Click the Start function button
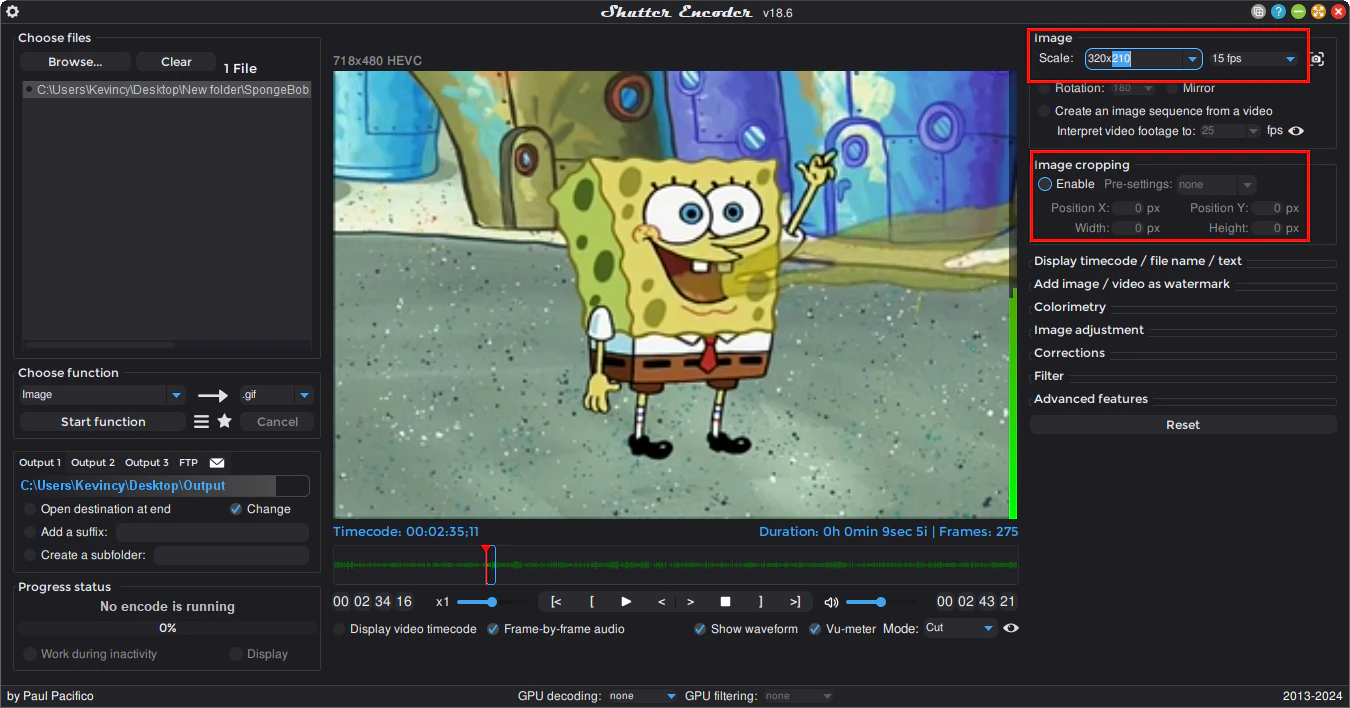The width and height of the screenshot is (1350, 708). (x=103, y=422)
